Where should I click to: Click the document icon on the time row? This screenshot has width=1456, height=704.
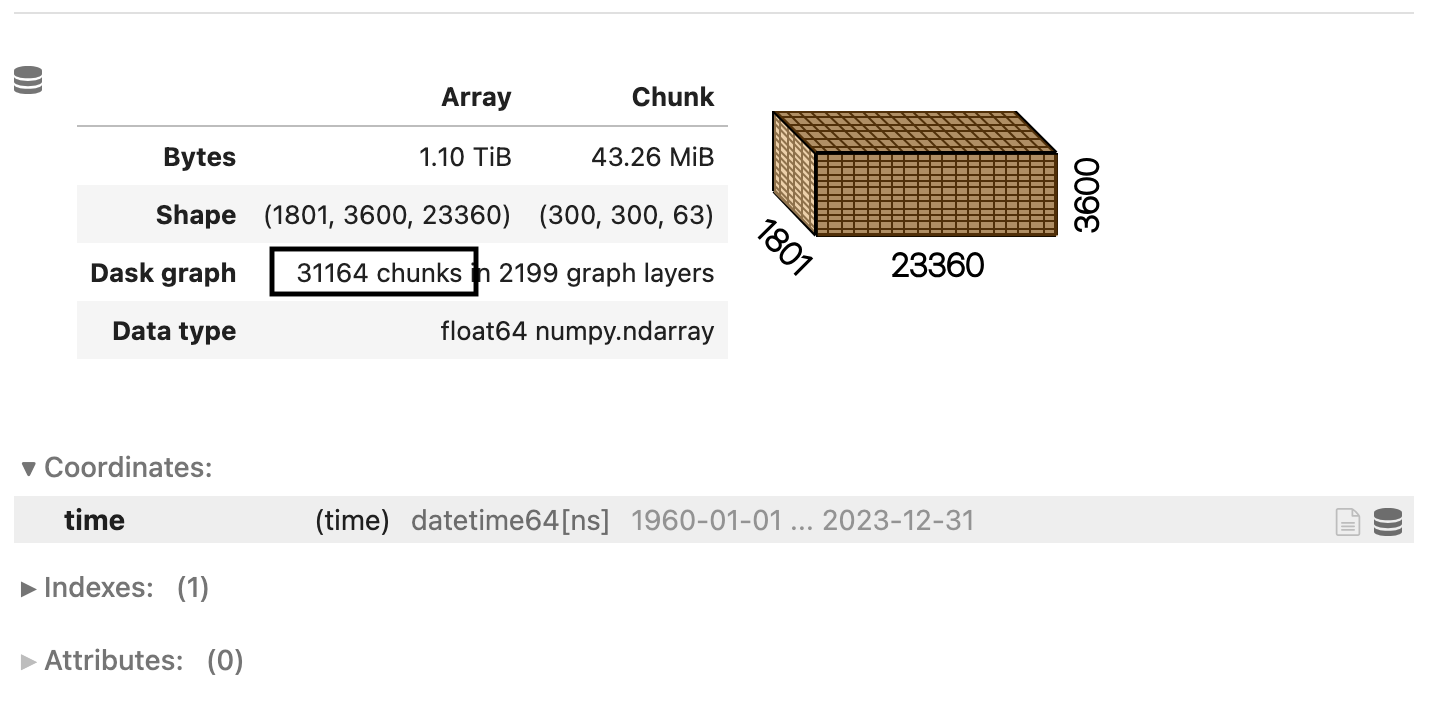(x=1348, y=521)
